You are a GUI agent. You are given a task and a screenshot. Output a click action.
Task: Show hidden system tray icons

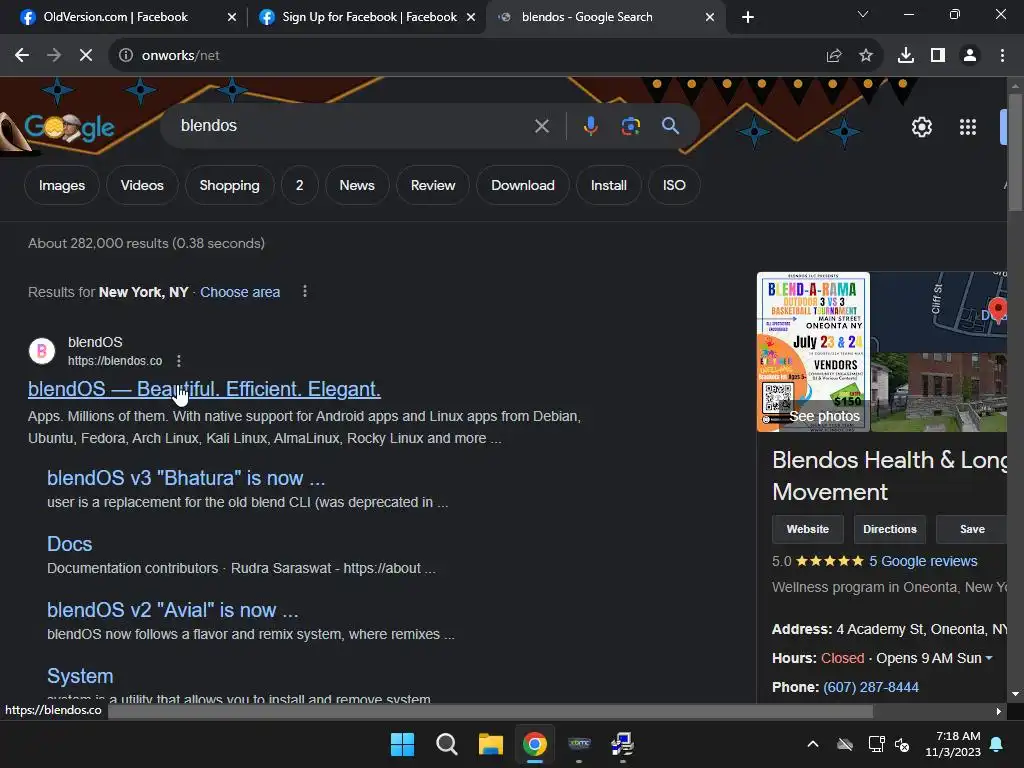812,744
